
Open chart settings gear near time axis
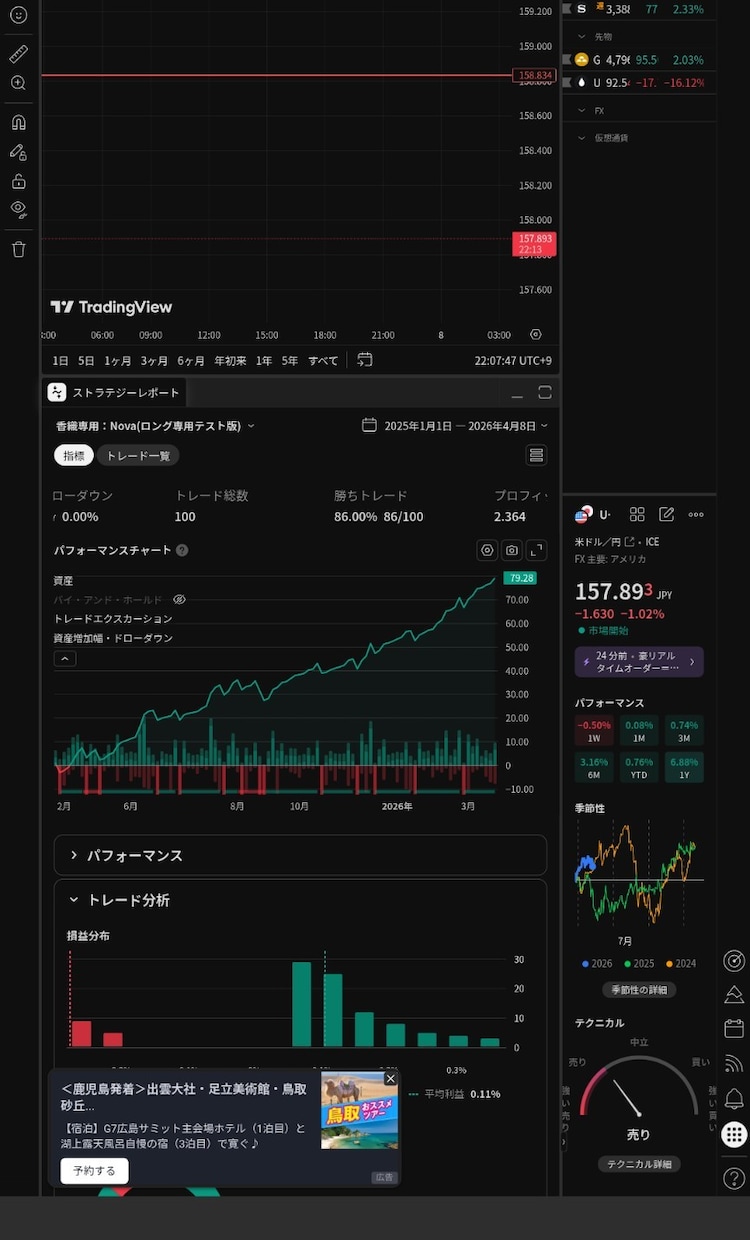pos(536,335)
